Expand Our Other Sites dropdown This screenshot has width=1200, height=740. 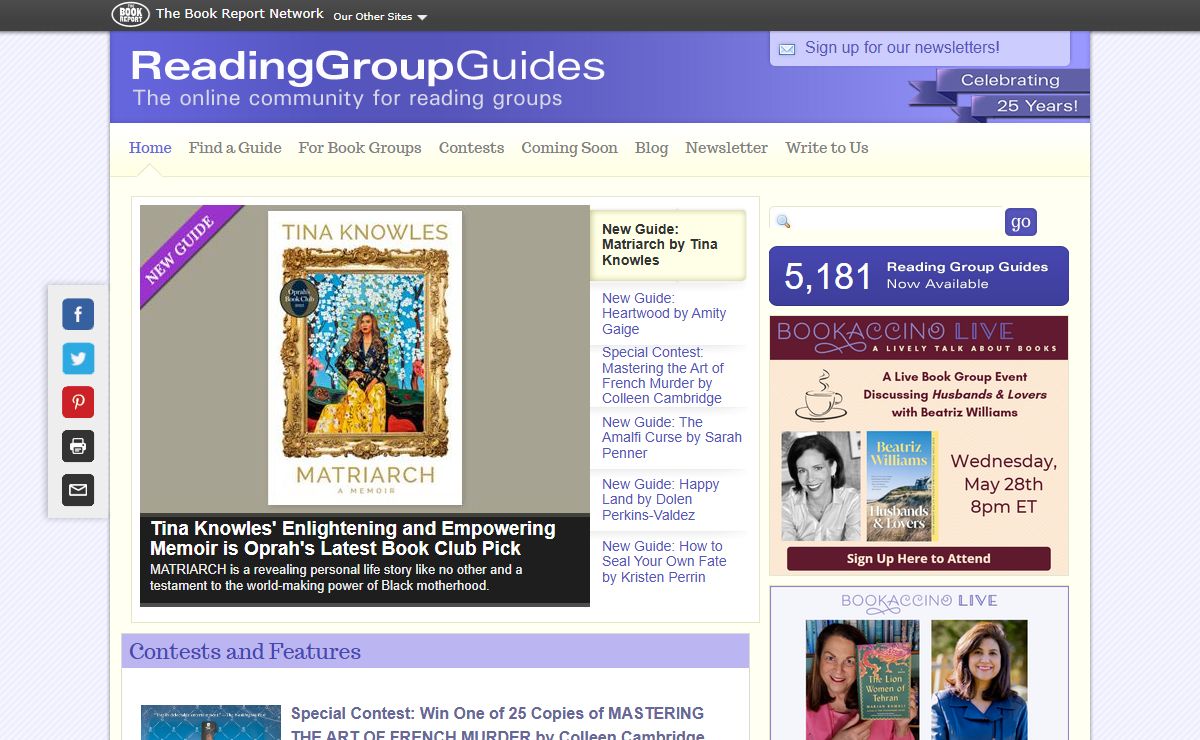[x=380, y=16]
